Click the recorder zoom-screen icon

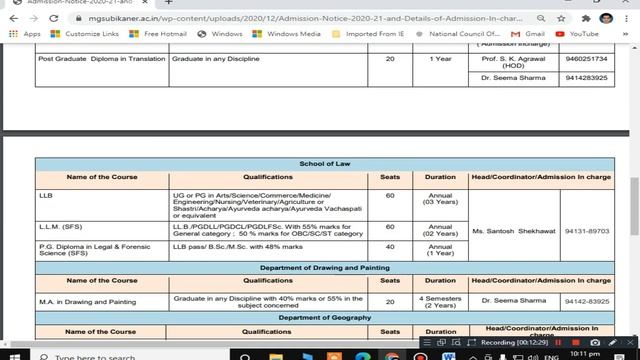point(456,342)
